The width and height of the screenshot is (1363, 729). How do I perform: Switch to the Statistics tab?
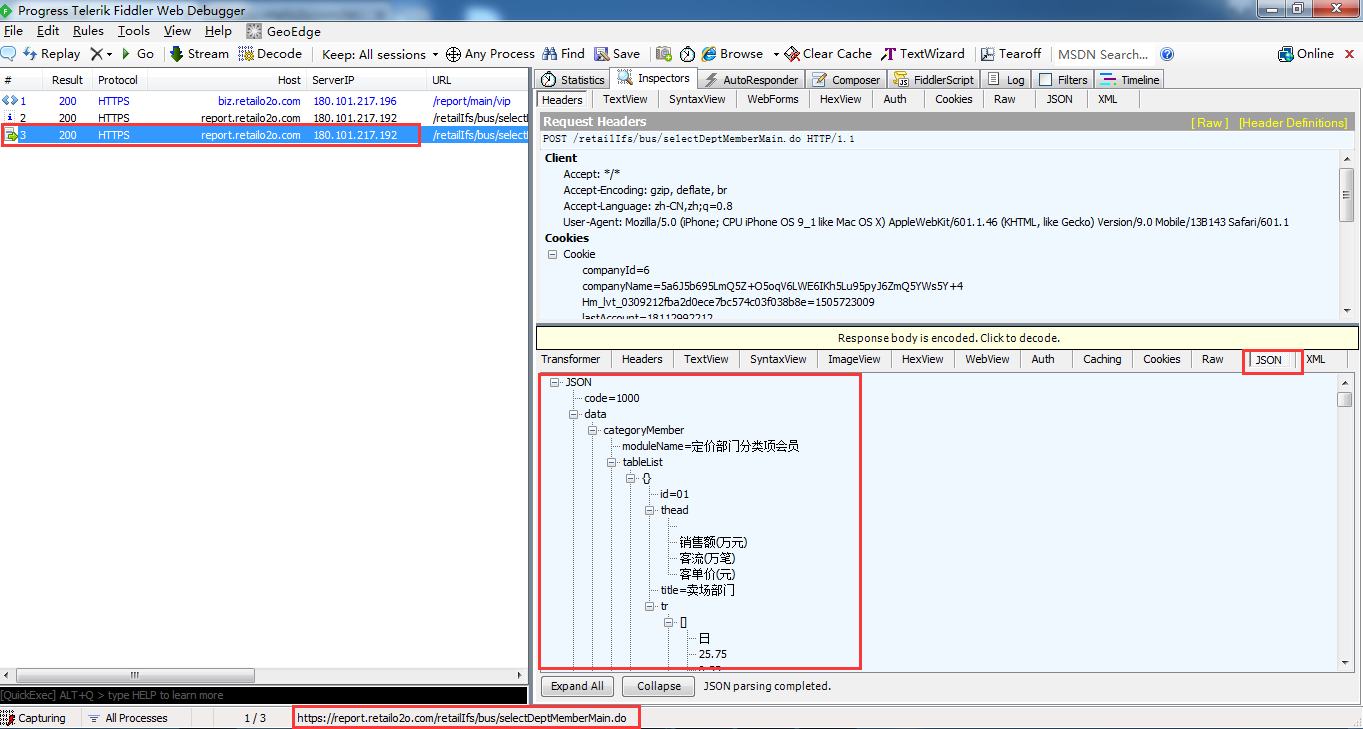coord(573,79)
